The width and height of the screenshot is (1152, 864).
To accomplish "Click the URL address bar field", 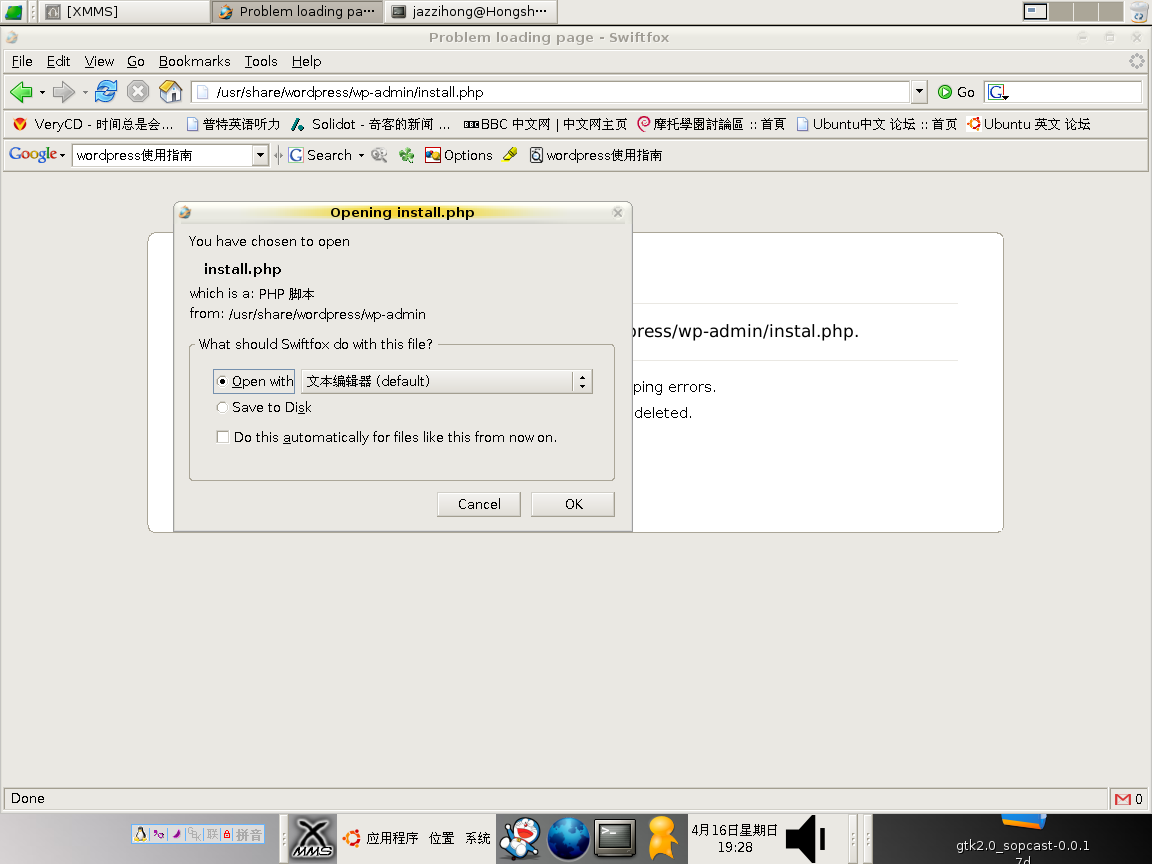I will point(551,92).
